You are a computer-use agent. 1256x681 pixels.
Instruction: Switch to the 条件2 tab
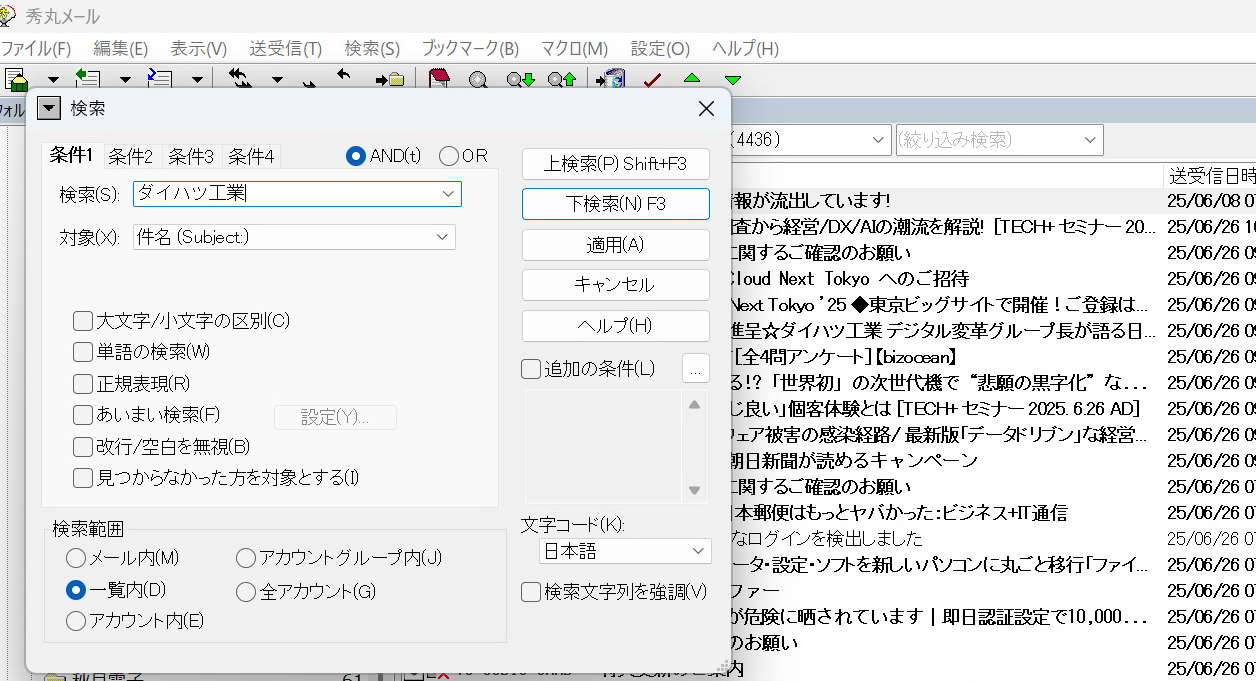click(x=131, y=156)
